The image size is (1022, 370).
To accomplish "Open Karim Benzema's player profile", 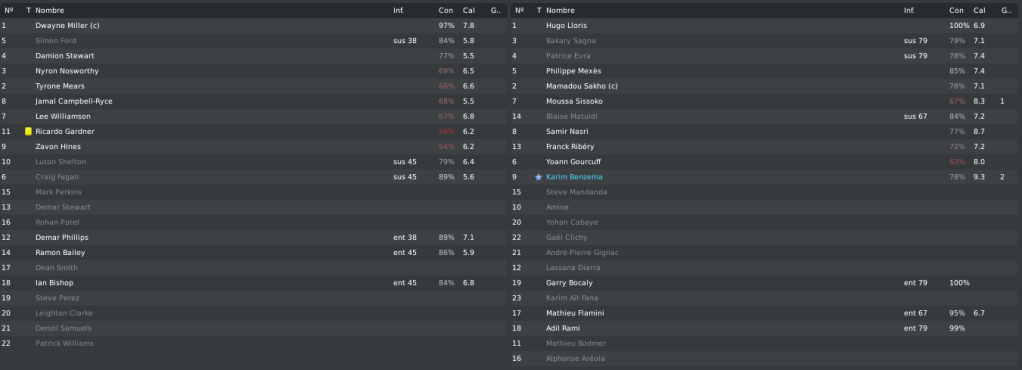I will [574, 177].
